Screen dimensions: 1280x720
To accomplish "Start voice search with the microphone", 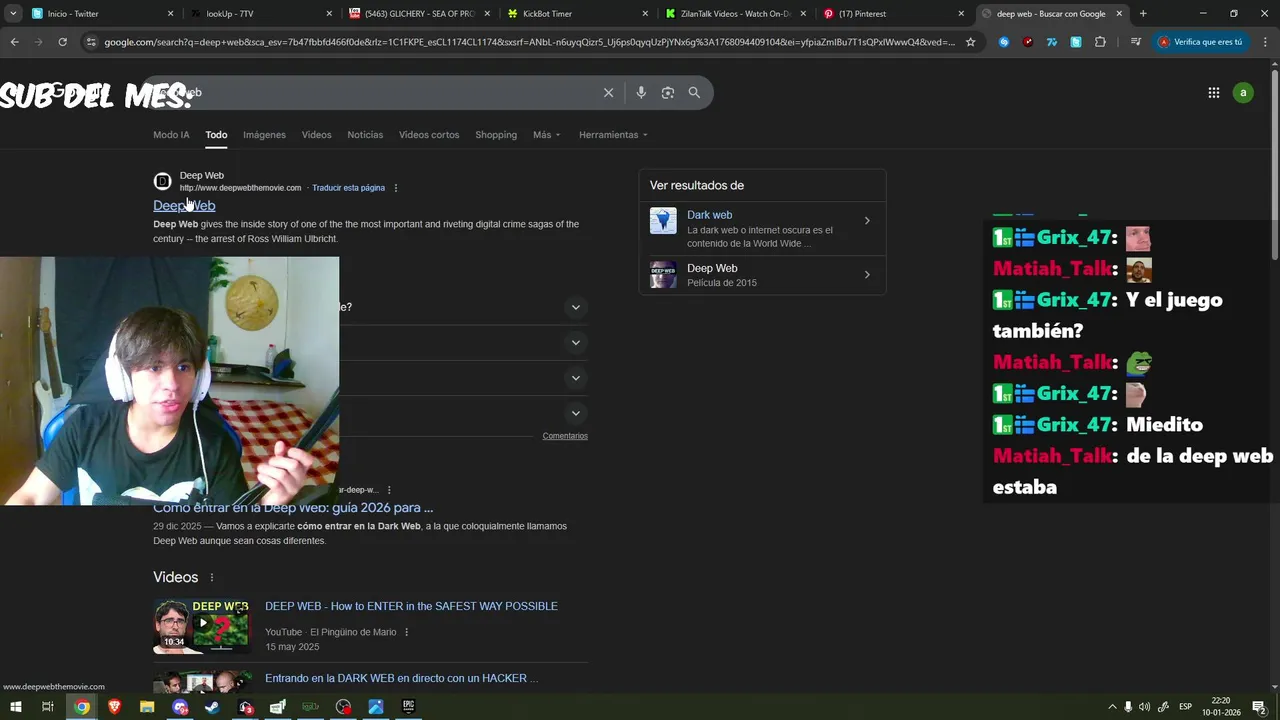I will click(641, 92).
